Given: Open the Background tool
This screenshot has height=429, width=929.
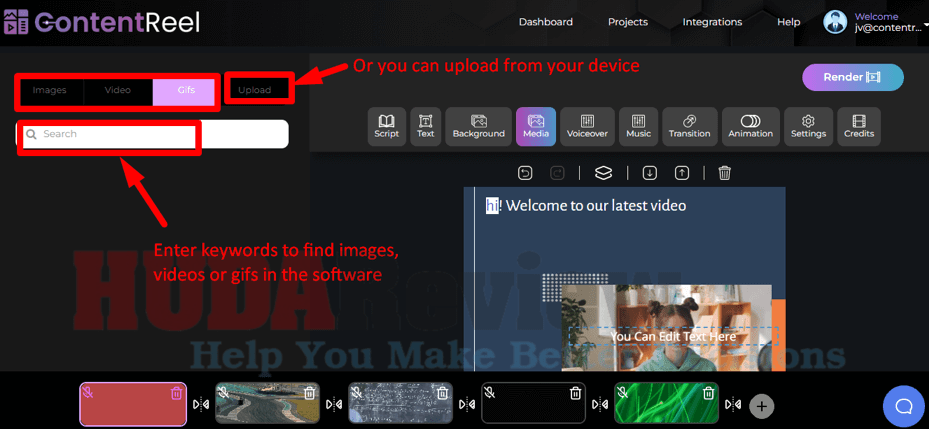Looking at the screenshot, I should point(478,126).
